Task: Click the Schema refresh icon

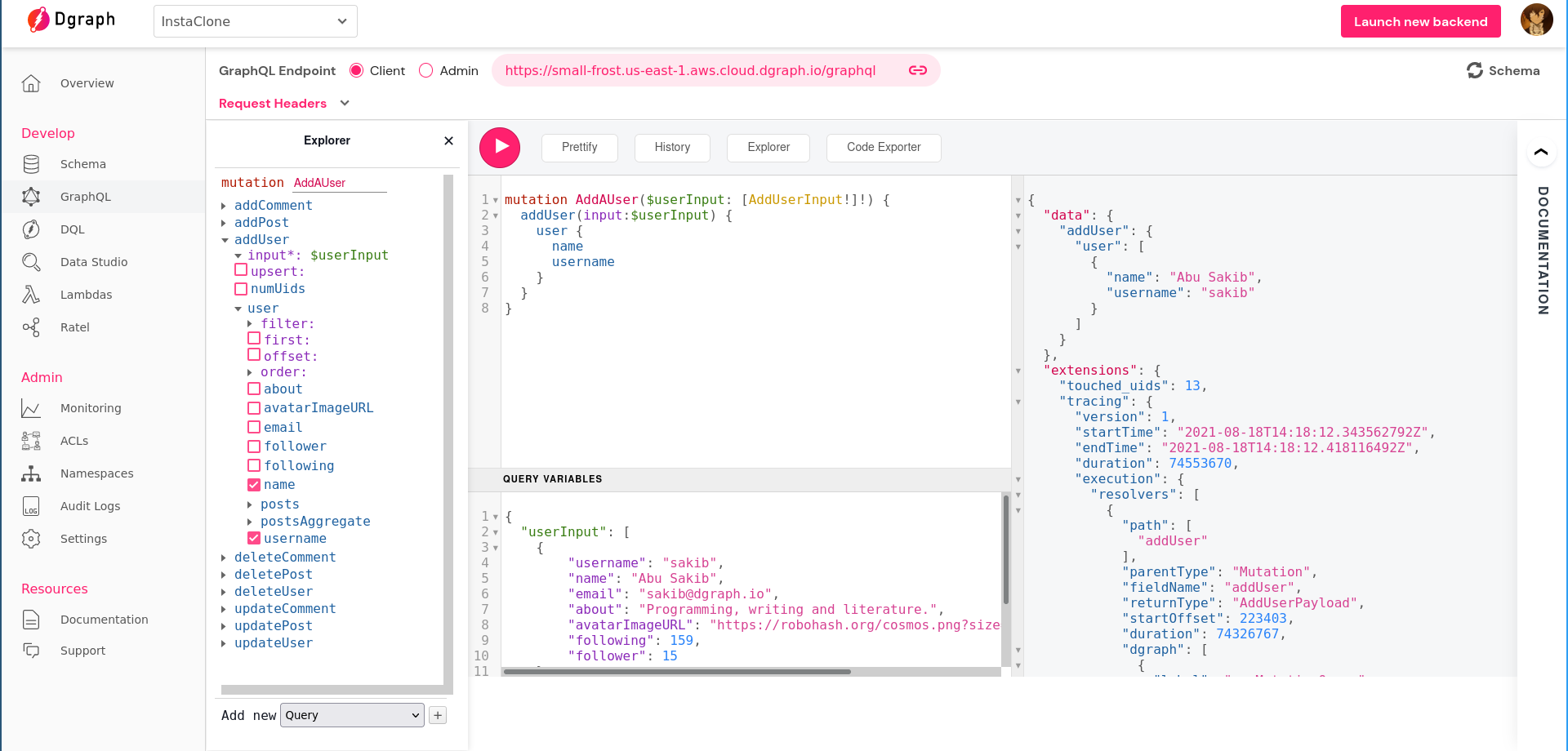Action: coord(1475,70)
